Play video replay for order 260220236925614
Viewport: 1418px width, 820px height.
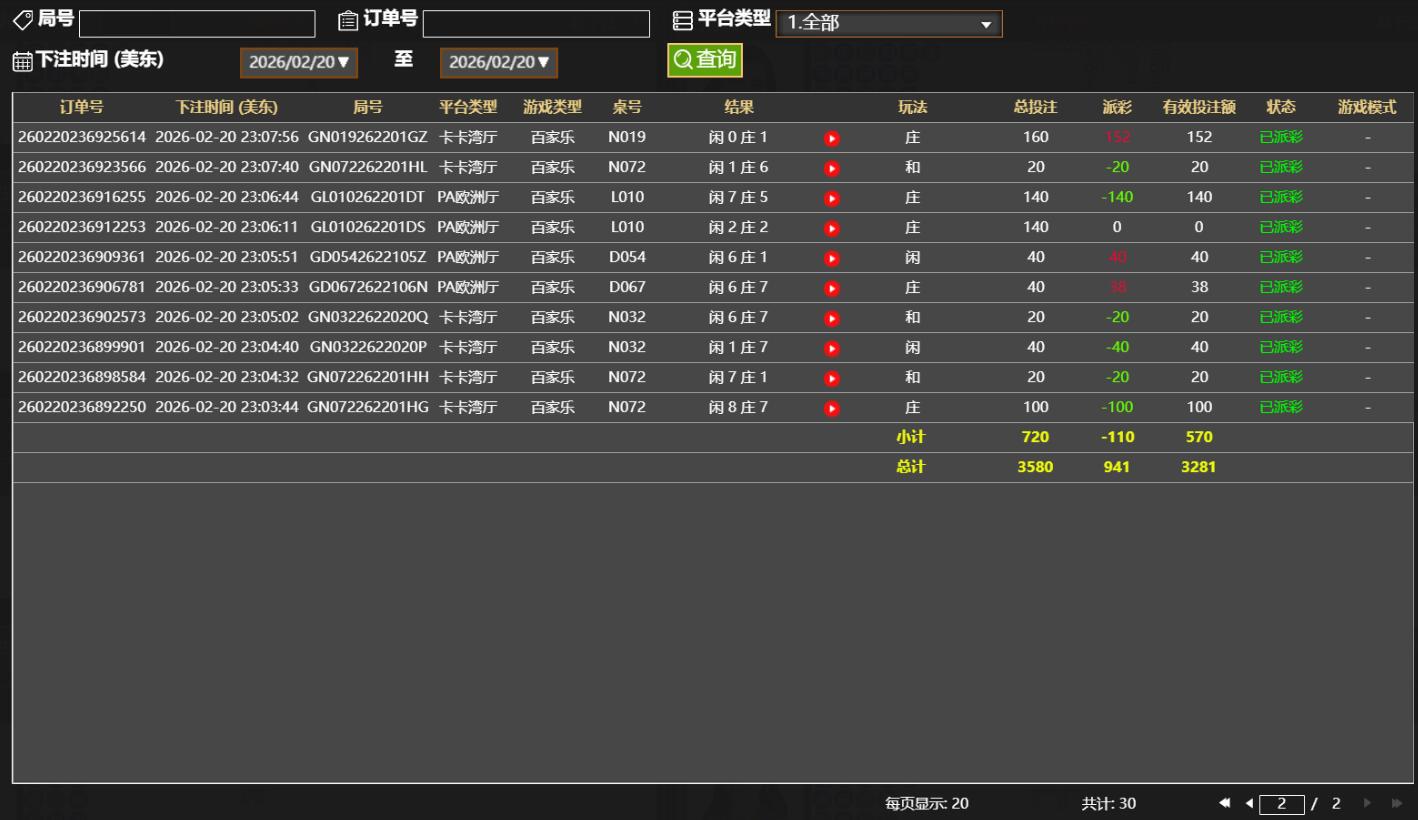[x=831, y=138]
